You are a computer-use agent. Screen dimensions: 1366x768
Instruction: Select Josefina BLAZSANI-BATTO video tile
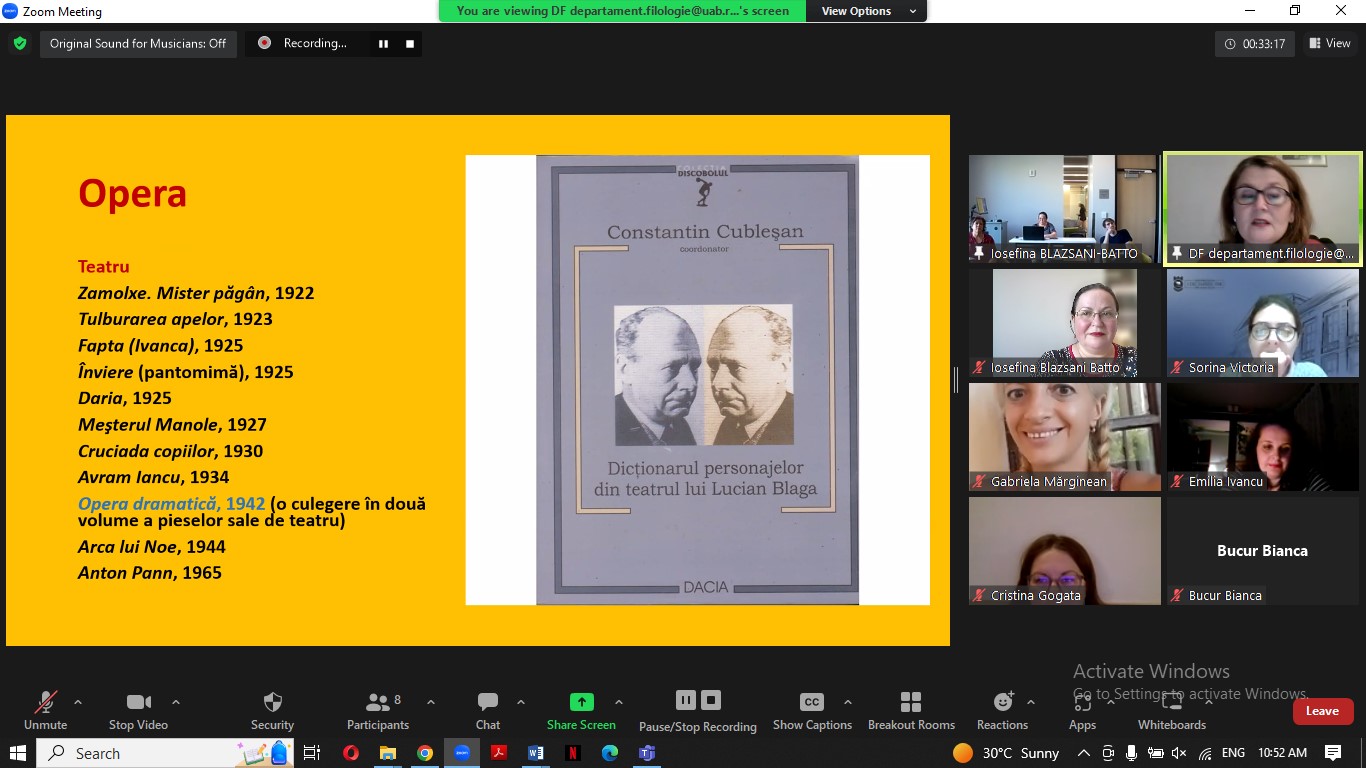(x=1064, y=209)
